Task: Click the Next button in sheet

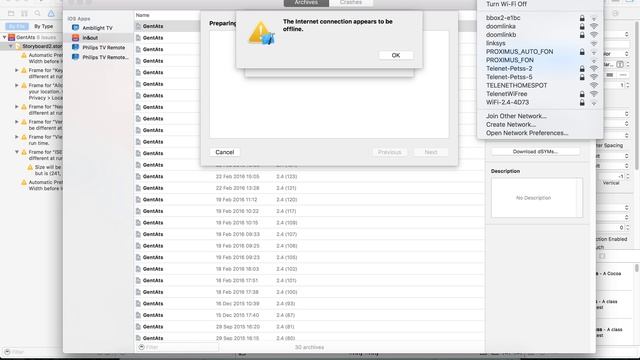Action: pos(431,152)
